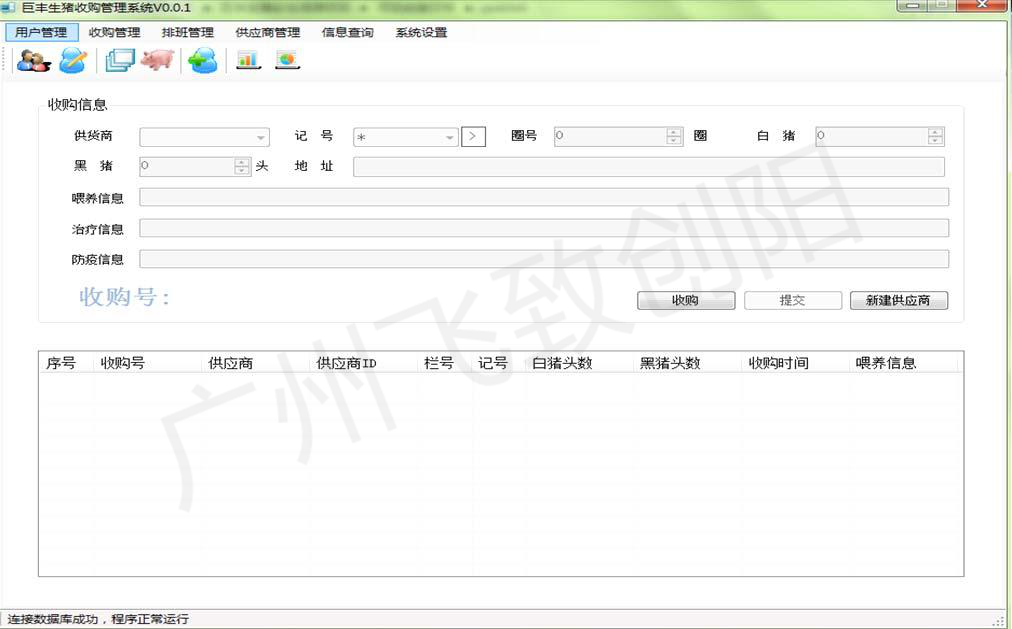1012x629 pixels.
Task: Expand the 供货商 dropdown list
Action: (261, 138)
